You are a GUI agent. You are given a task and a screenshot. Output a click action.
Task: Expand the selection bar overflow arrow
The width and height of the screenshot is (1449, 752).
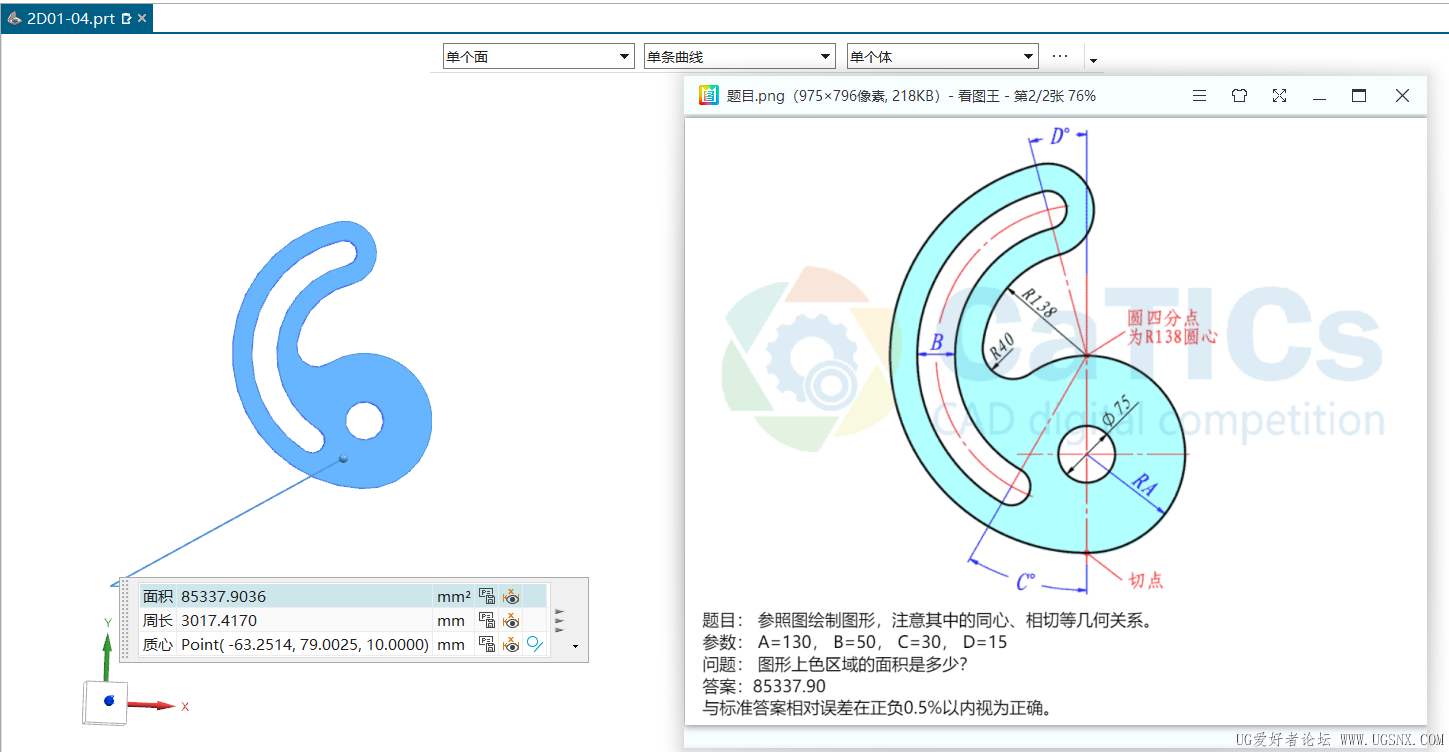pyautogui.click(x=1093, y=60)
